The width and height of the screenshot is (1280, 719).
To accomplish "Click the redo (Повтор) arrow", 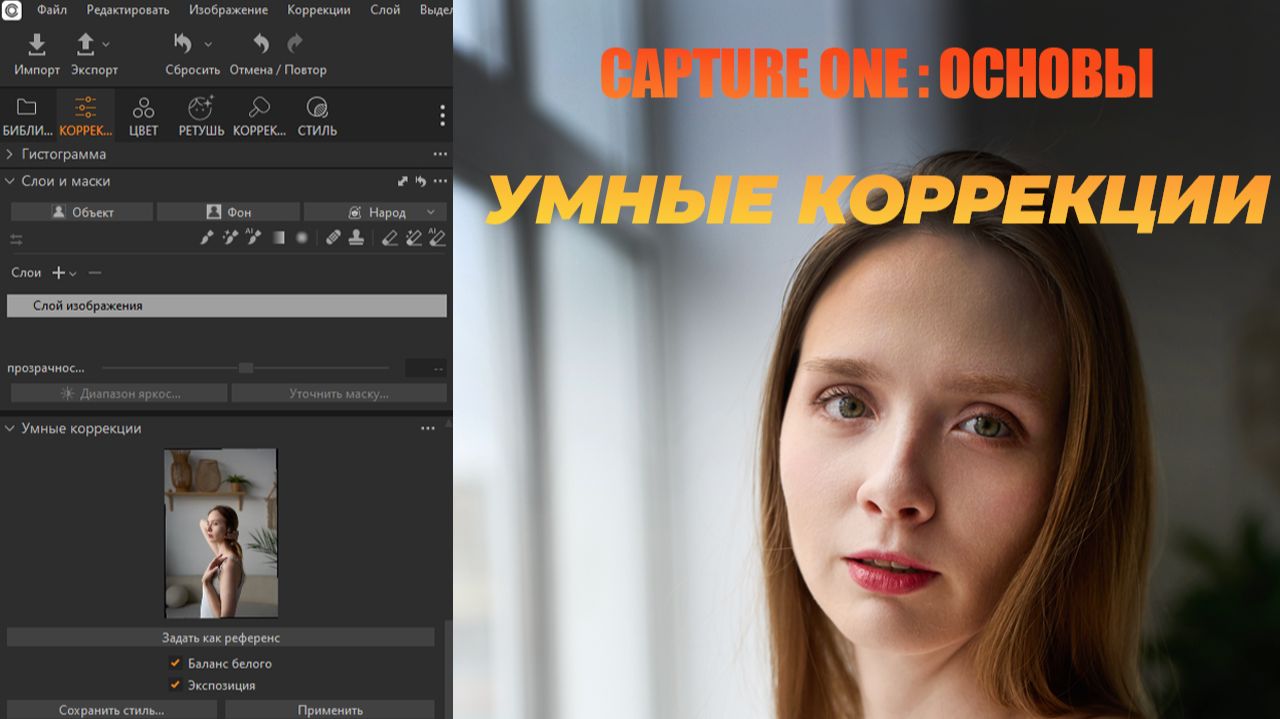I will (294, 44).
